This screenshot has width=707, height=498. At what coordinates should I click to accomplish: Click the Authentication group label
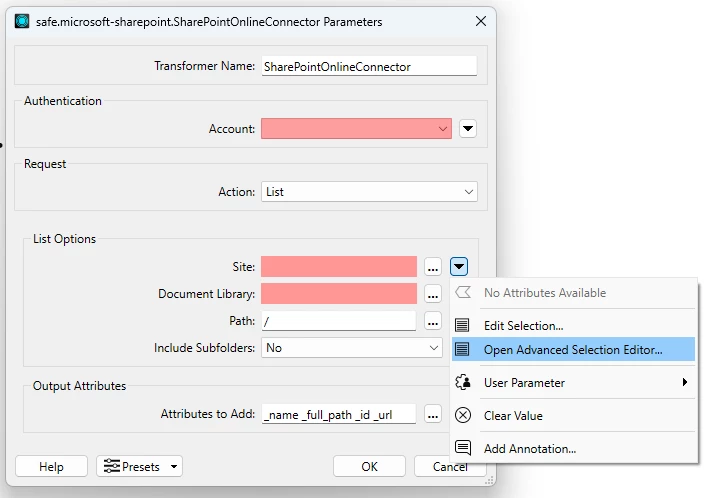click(x=63, y=101)
